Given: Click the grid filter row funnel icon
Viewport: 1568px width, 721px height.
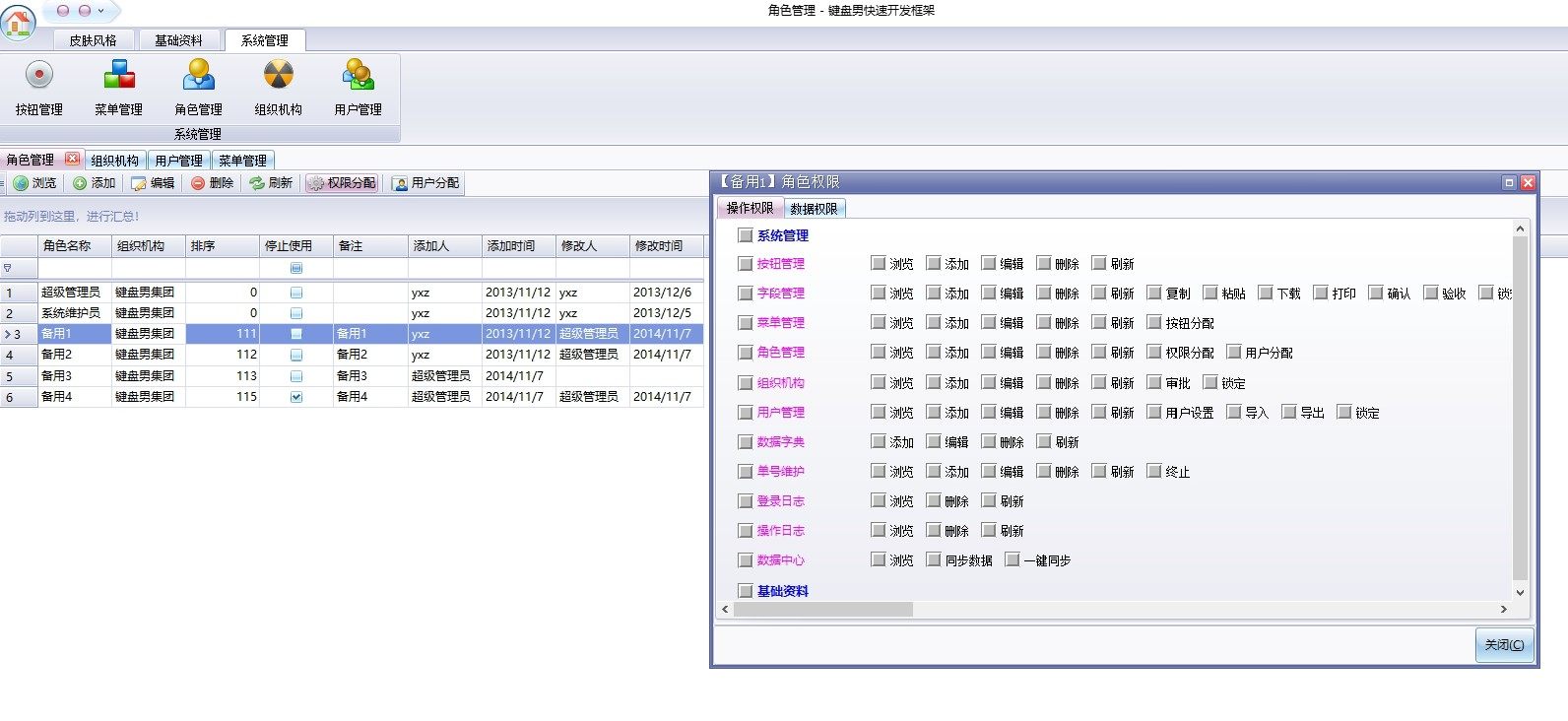Looking at the screenshot, I should 8,268.
